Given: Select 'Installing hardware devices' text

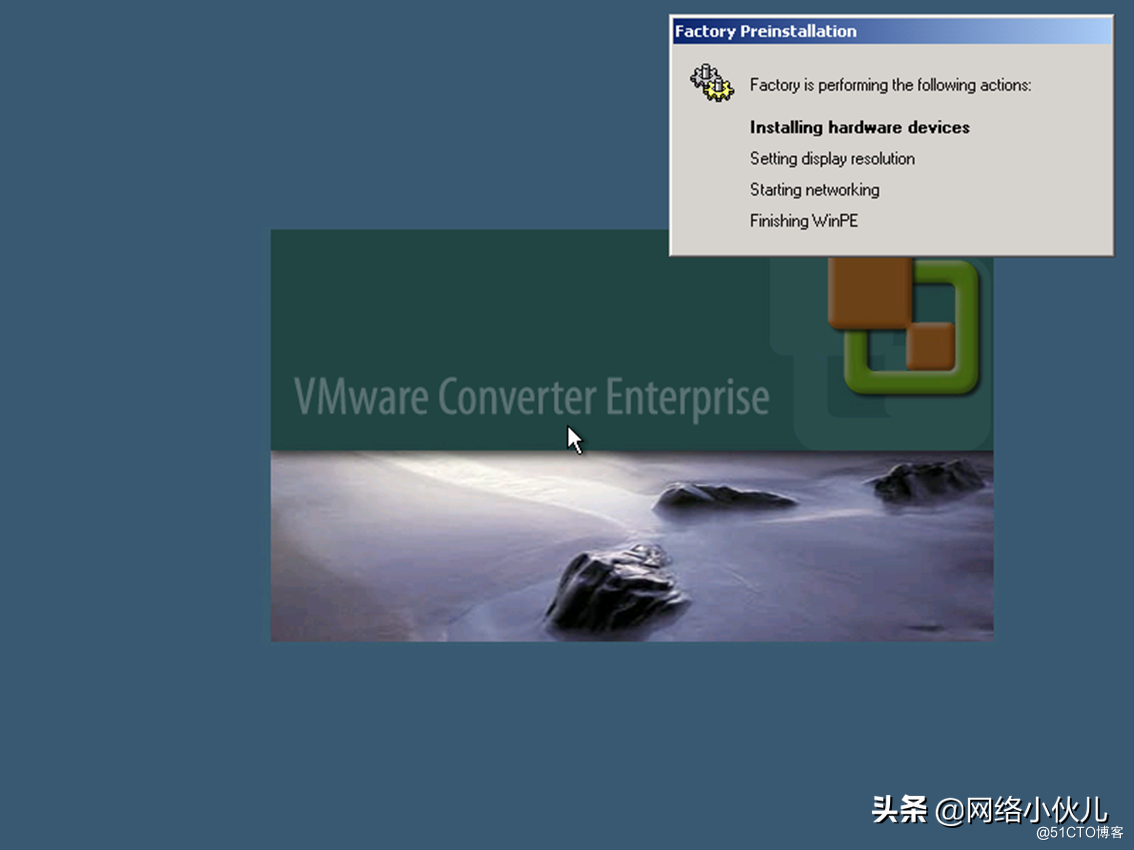Looking at the screenshot, I should click(x=859, y=127).
